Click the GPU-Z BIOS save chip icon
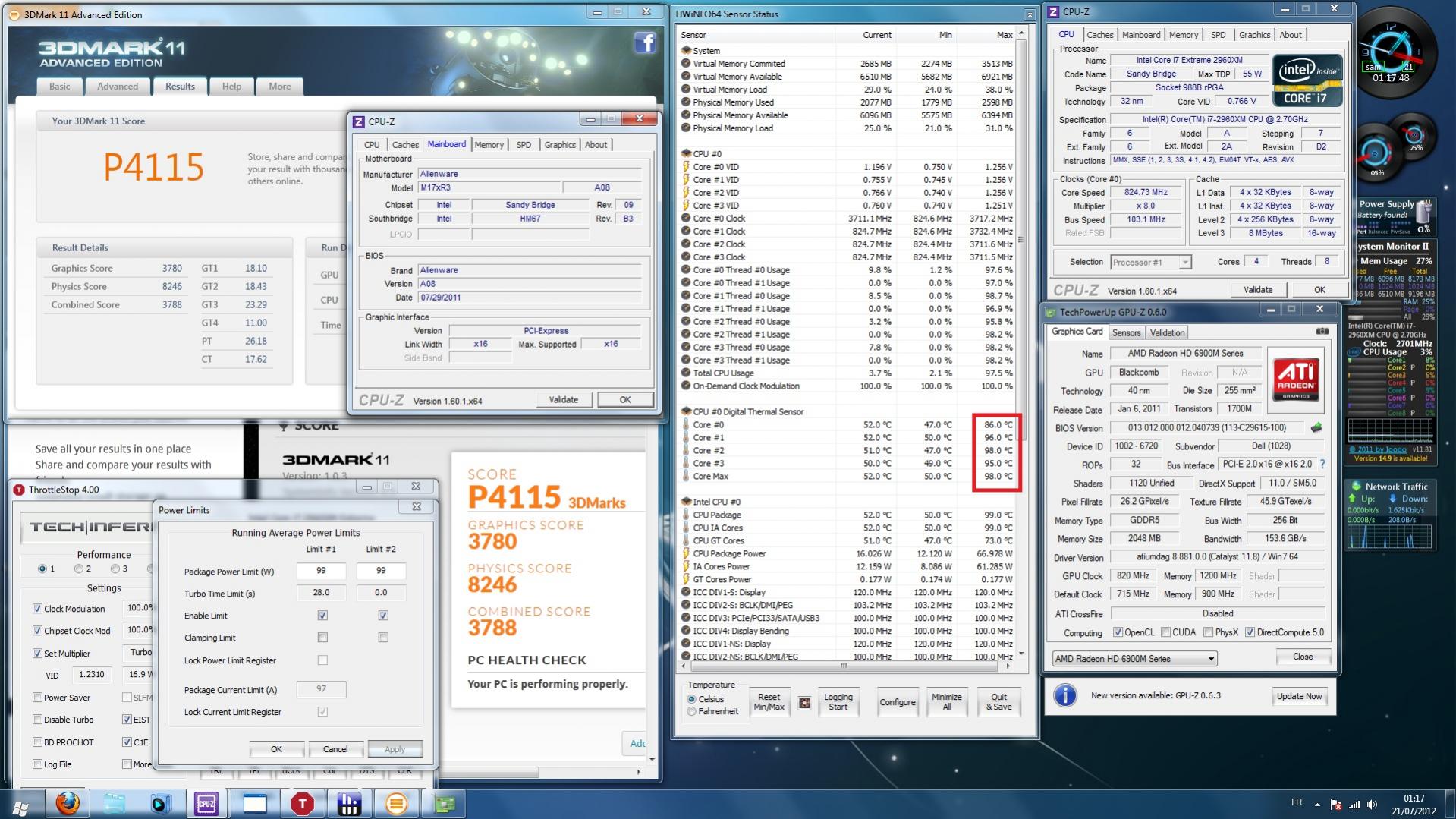Screen dimensions: 1456x819 pyautogui.click(x=1316, y=428)
